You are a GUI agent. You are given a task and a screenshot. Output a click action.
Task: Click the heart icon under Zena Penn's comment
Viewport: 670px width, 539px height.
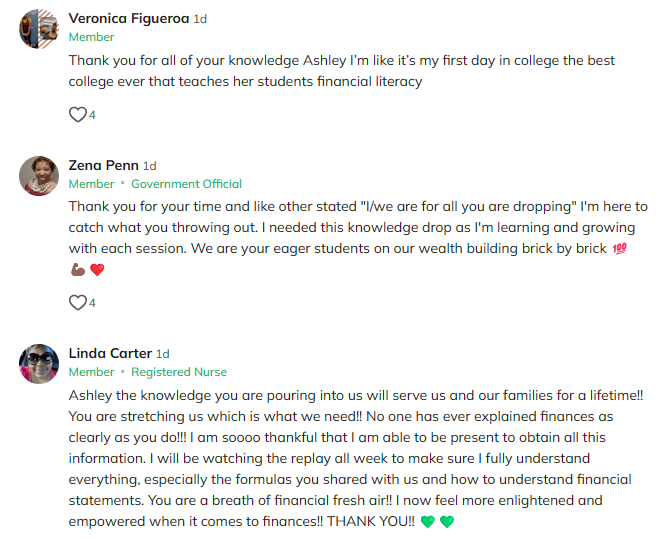[77, 302]
